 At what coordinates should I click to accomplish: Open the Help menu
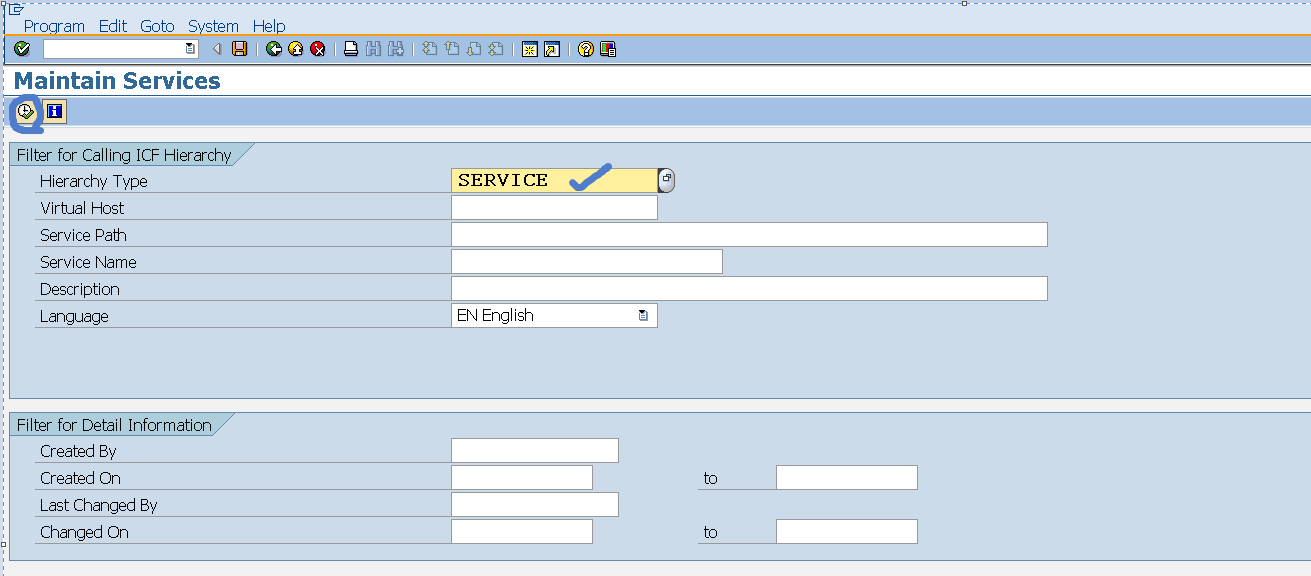click(x=268, y=26)
